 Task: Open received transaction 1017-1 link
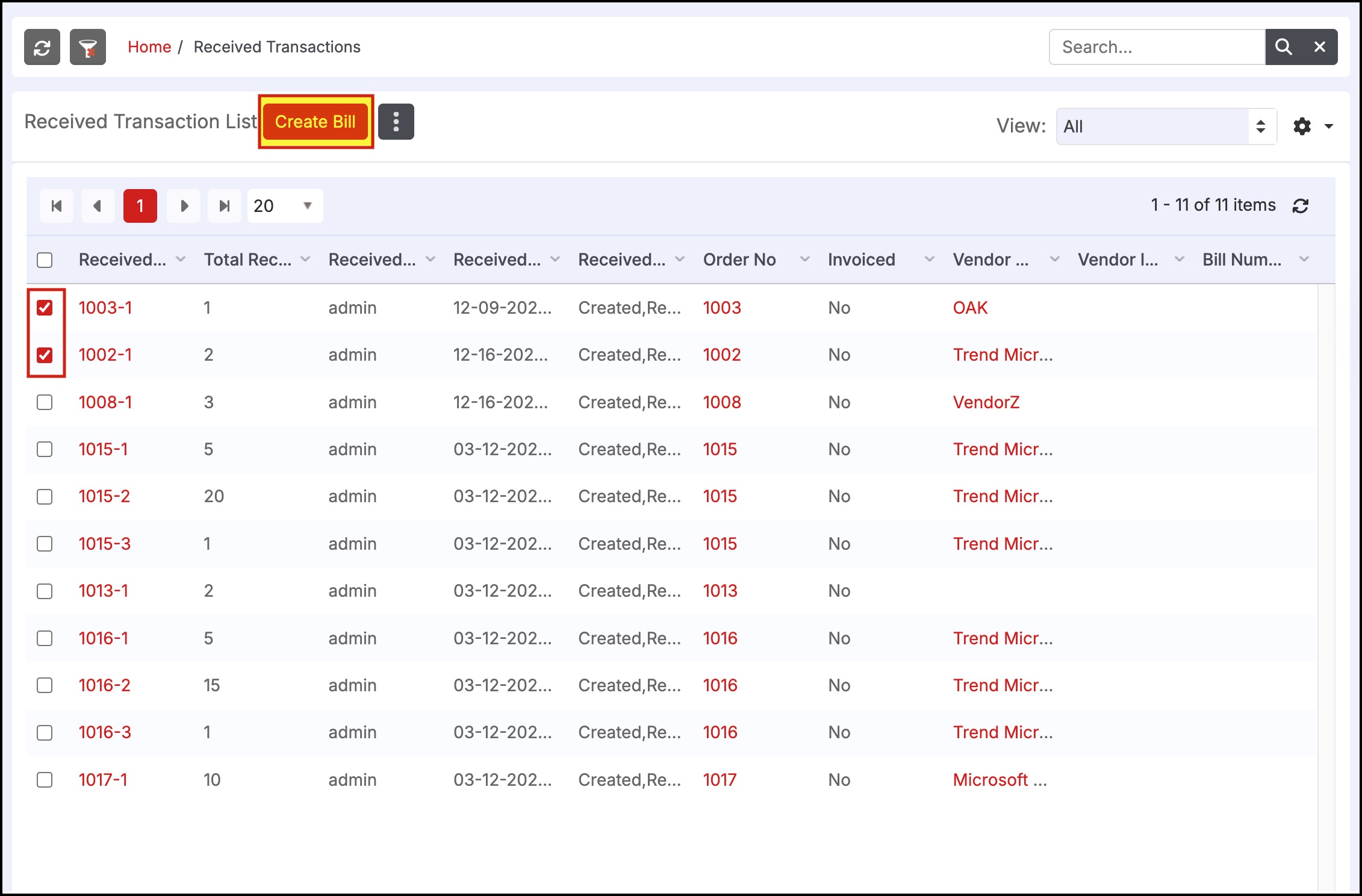(104, 780)
